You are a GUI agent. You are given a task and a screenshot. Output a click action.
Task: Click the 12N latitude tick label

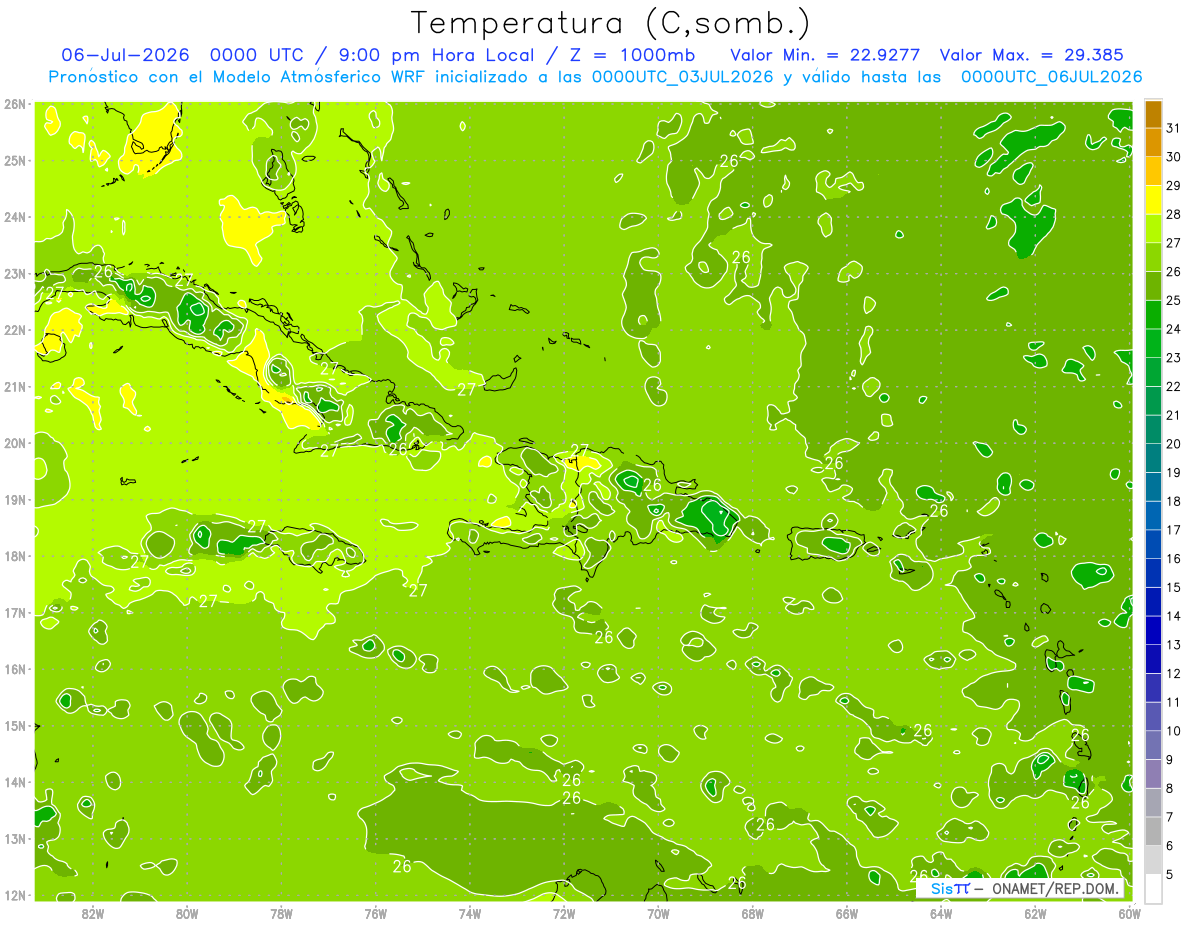click(x=15, y=895)
